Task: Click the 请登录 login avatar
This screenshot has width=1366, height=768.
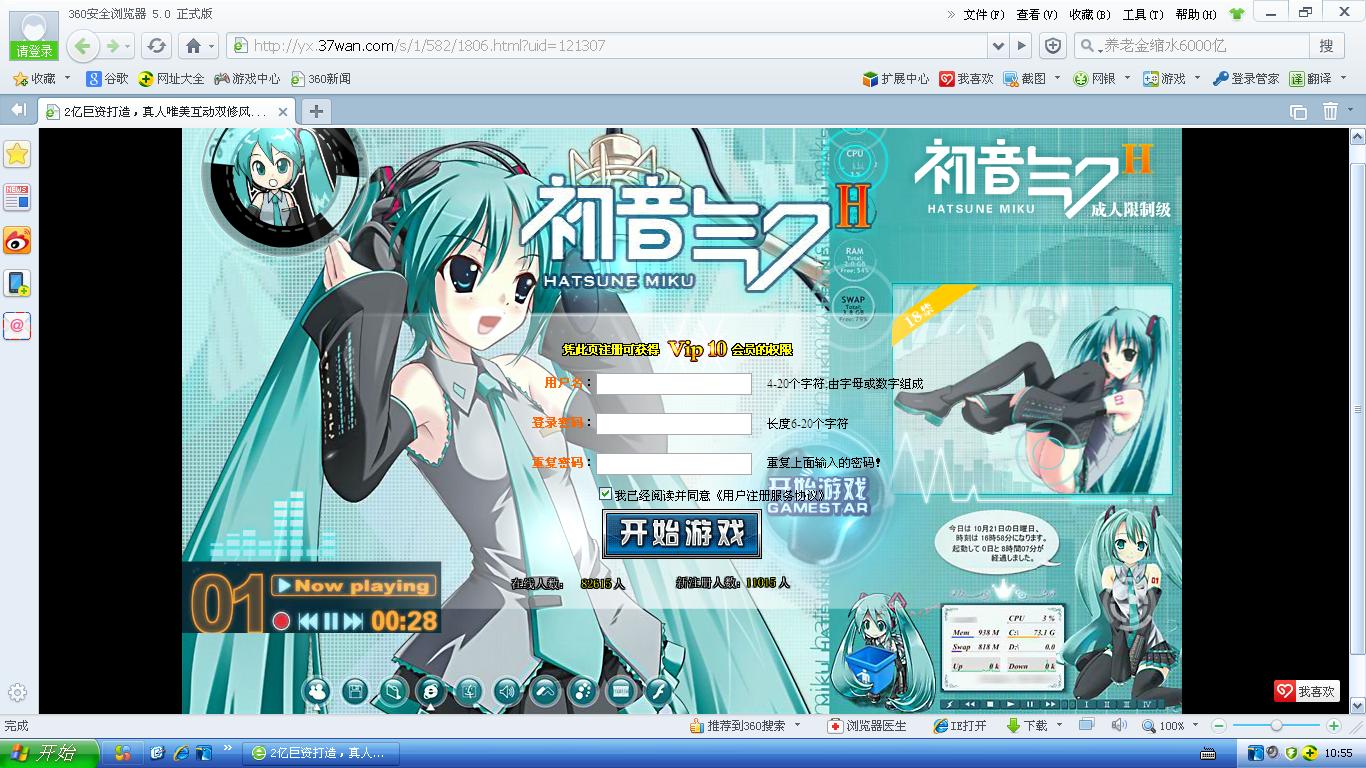Action: coord(34,37)
